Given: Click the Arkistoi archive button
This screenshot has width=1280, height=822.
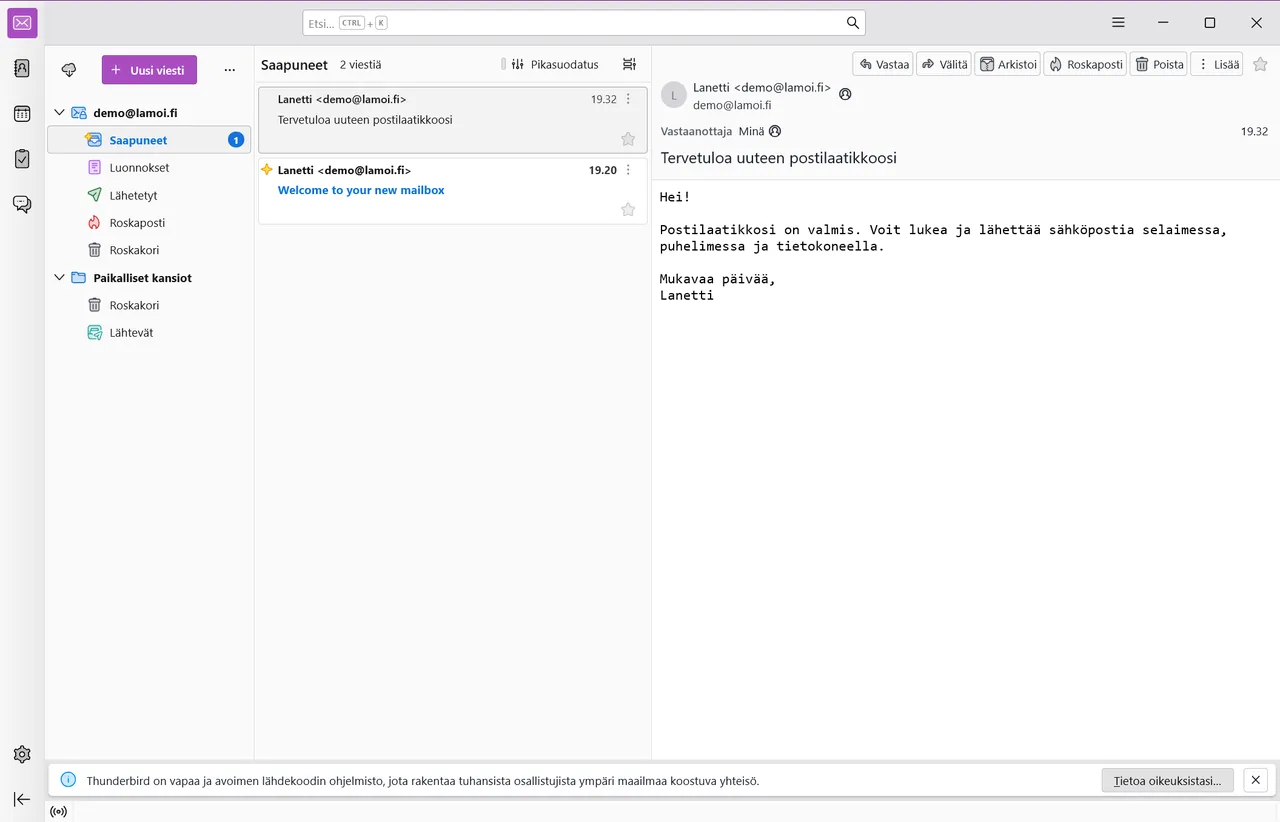Looking at the screenshot, I should [1007, 64].
